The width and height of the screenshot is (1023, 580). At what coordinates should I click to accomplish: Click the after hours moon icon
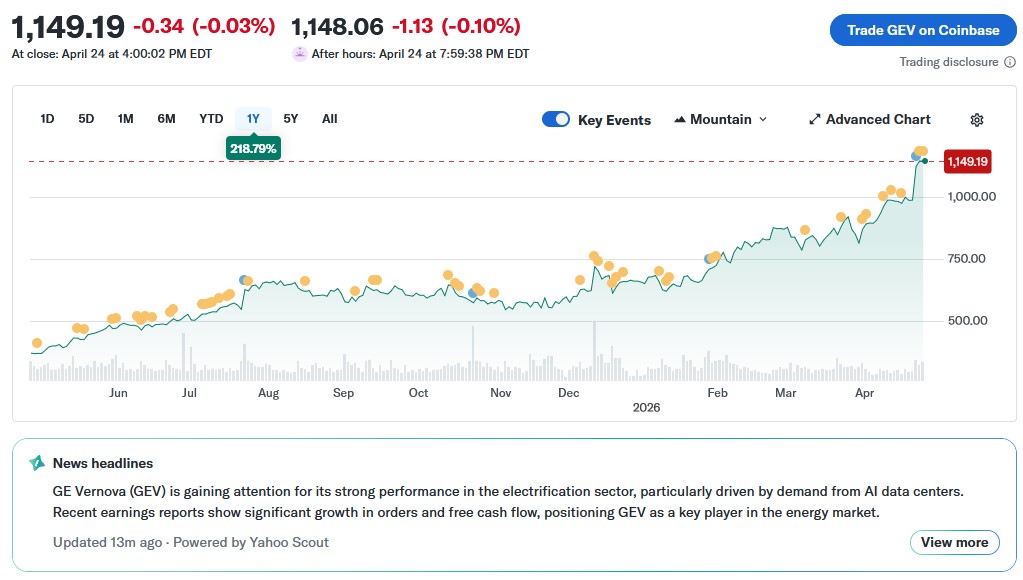pyautogui.click(x=299, y=54)
